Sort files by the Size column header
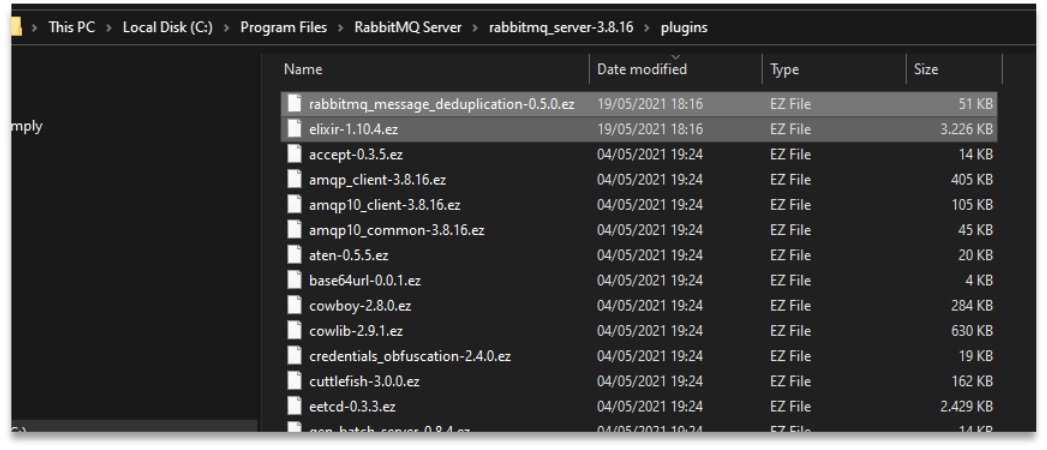This screenshot has height=450, width=1047. click(x=925, y=69)
